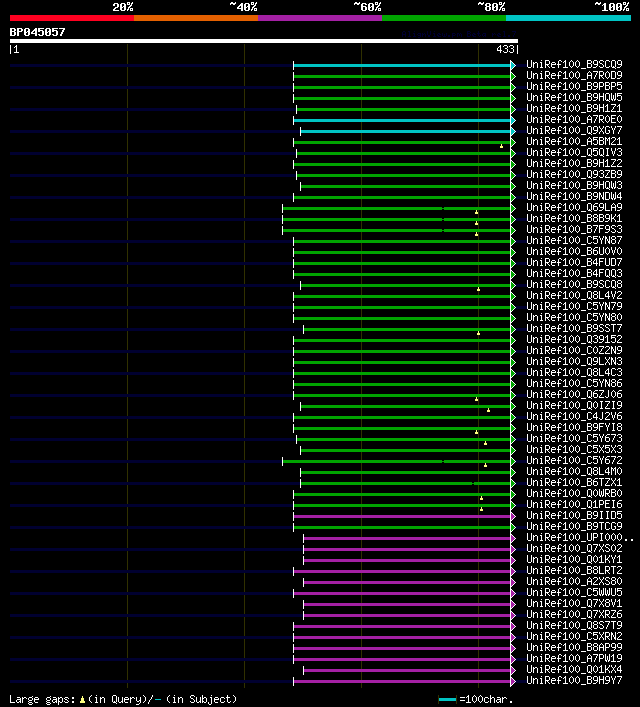Click UniRef100_A5BM21 label
The width and height of the screenshot is (640, 707).
(574, 142)
